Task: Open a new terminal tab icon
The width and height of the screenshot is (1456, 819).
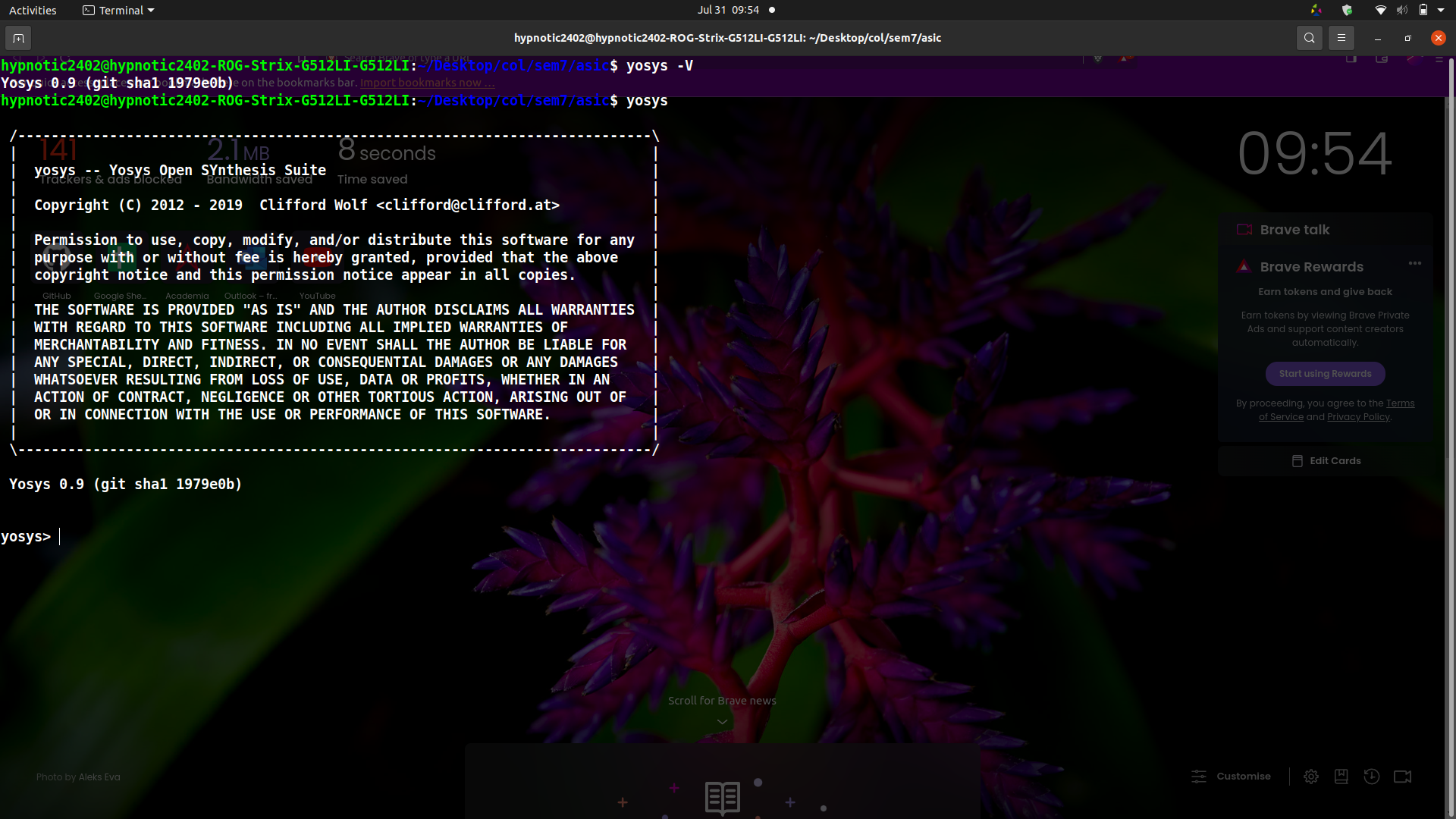Action: (17, 37)
